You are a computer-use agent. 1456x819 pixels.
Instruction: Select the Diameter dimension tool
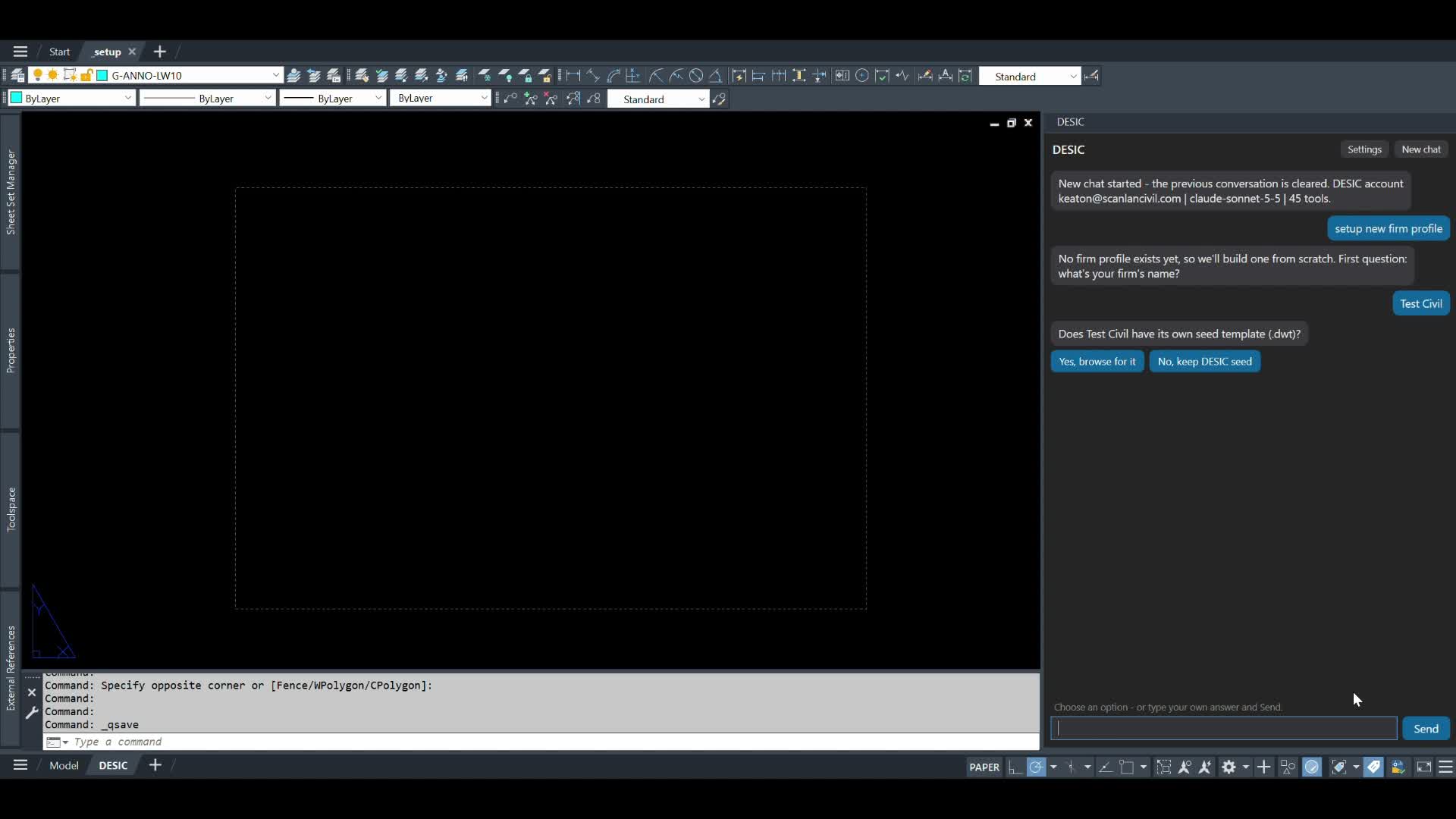tap(695, 76)
